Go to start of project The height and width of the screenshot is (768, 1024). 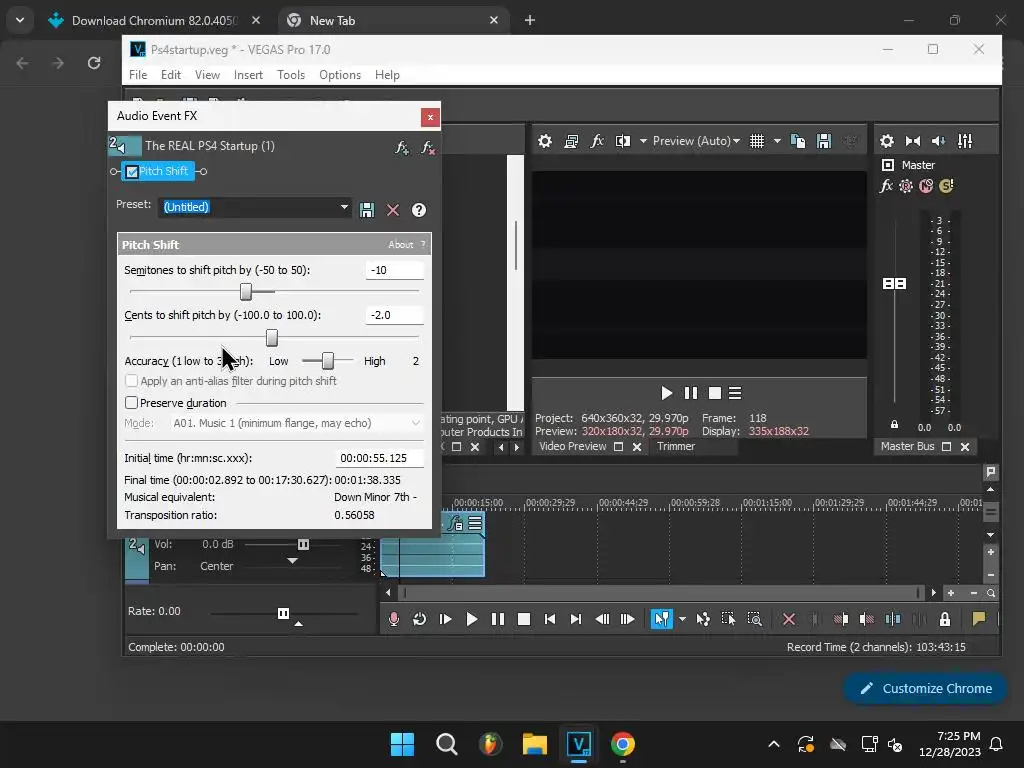pyautogui.click(x=550, y=619)
